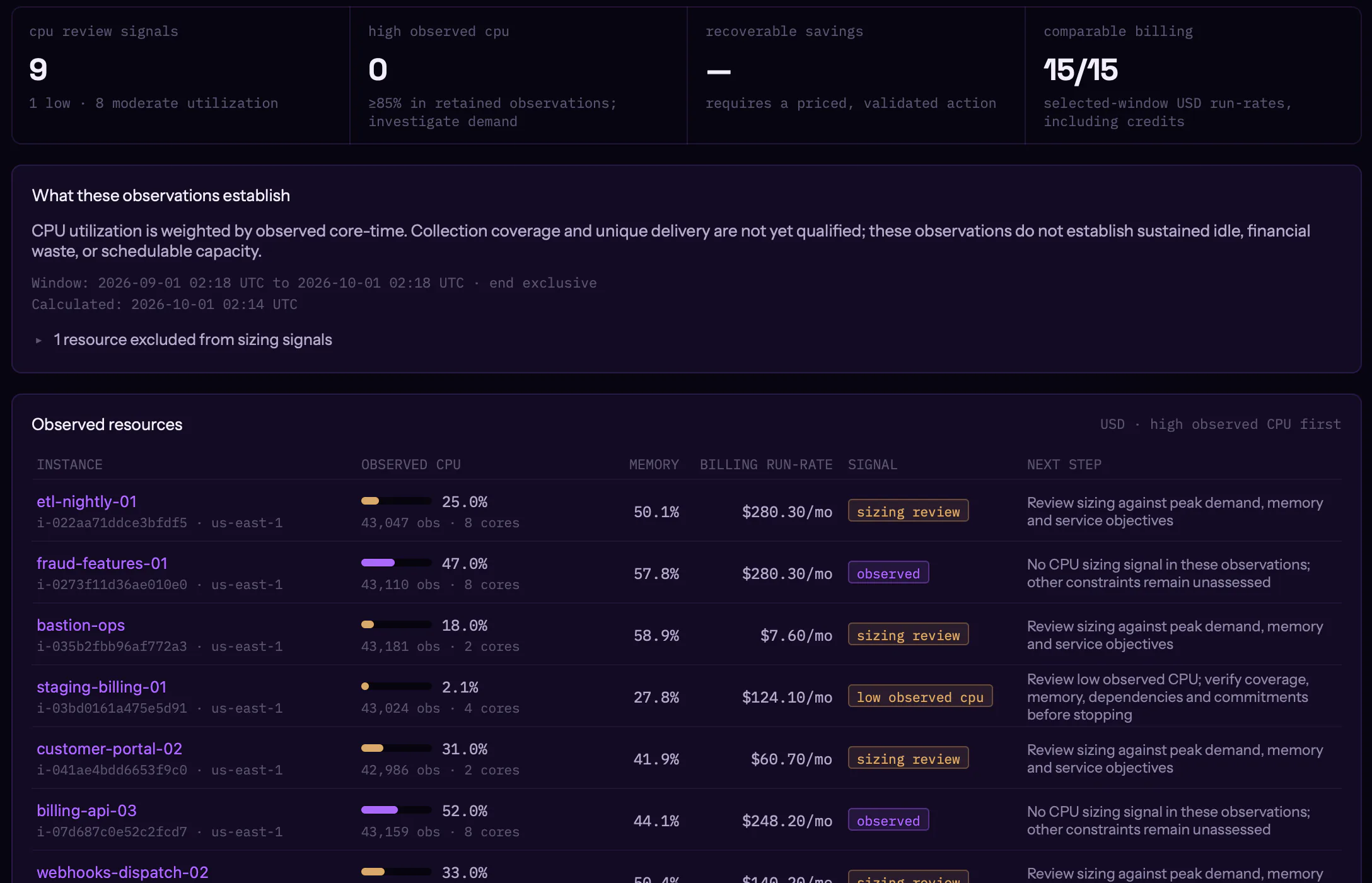Click 'observed' badge for billing-api-03
Image resolution: width=1372 pixels, height=883 pixels.
coord(888,820)
